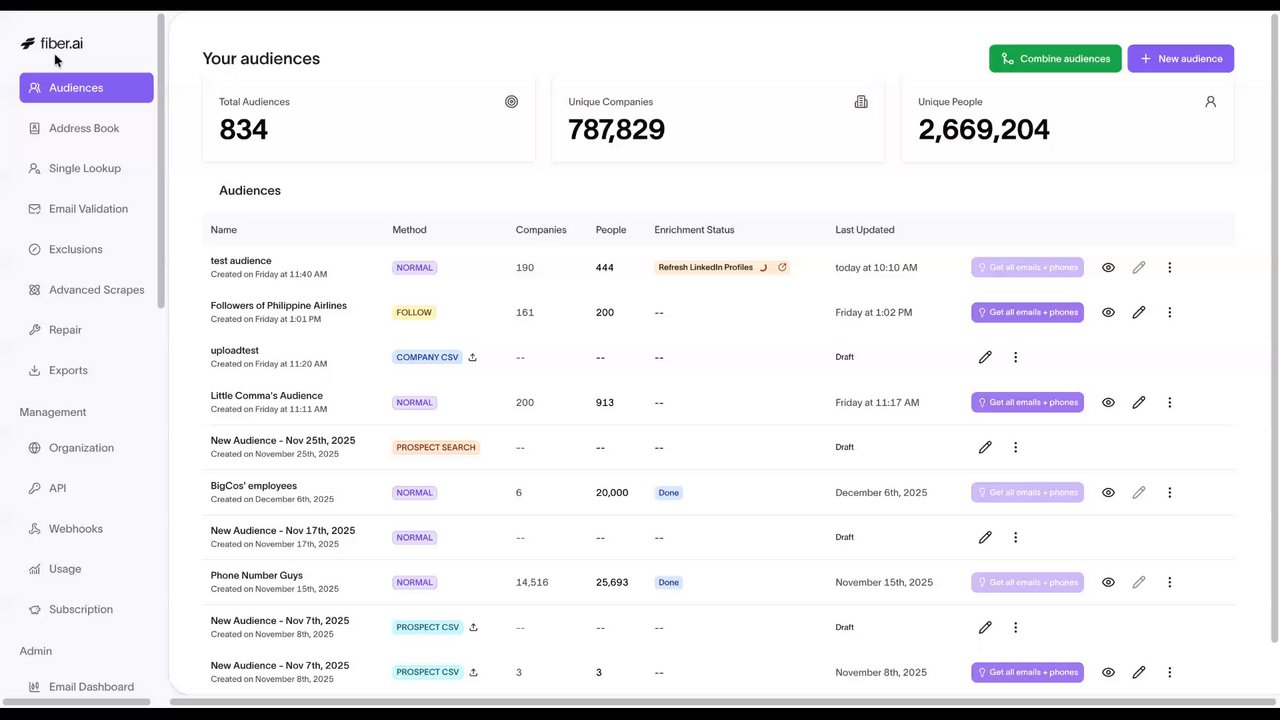Edit Followers of Philippine Airlines audience
Image resolution: width=1280 pixels, height=720 pixels.
pyautogui.click(x=1138, y=313)
